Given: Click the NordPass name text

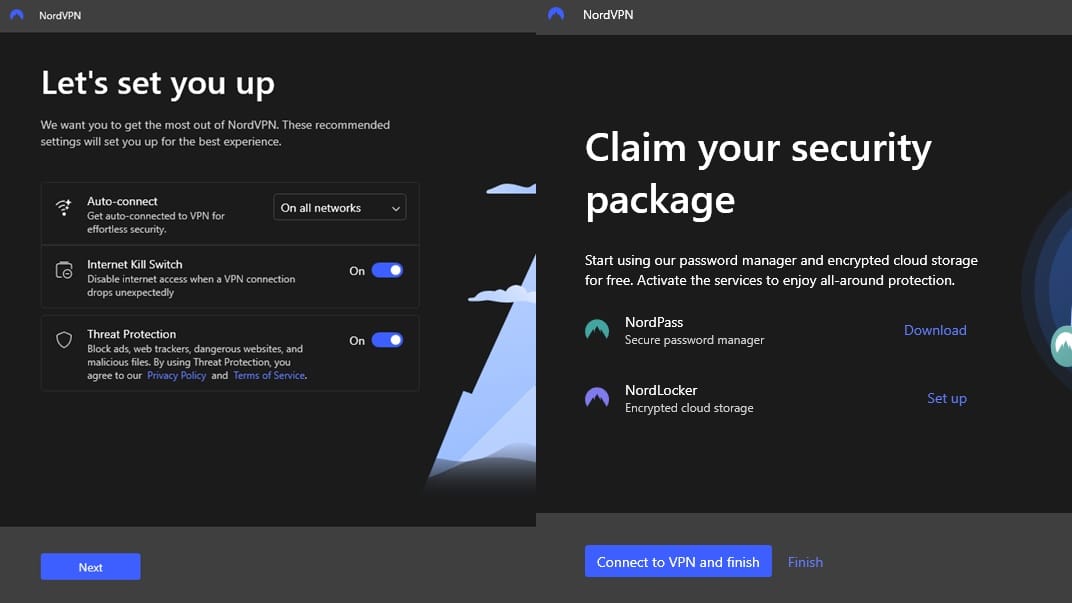Looking at the screenshot, I should click(654, 322).
